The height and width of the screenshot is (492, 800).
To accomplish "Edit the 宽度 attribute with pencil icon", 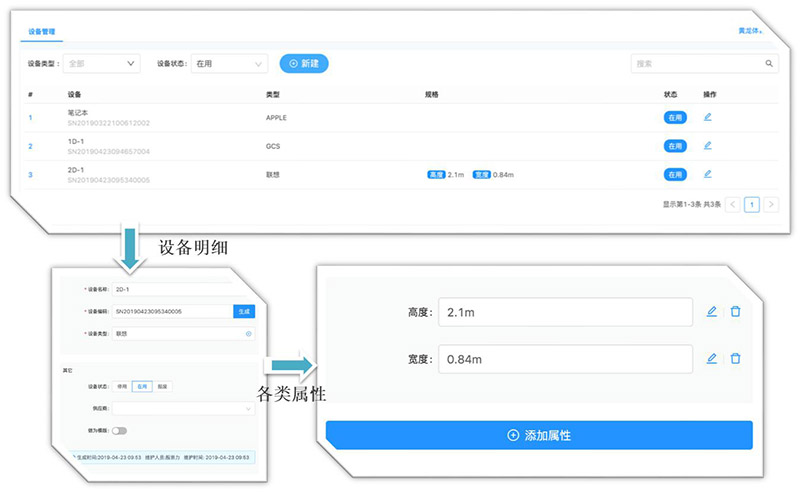I will coord(712,358).
